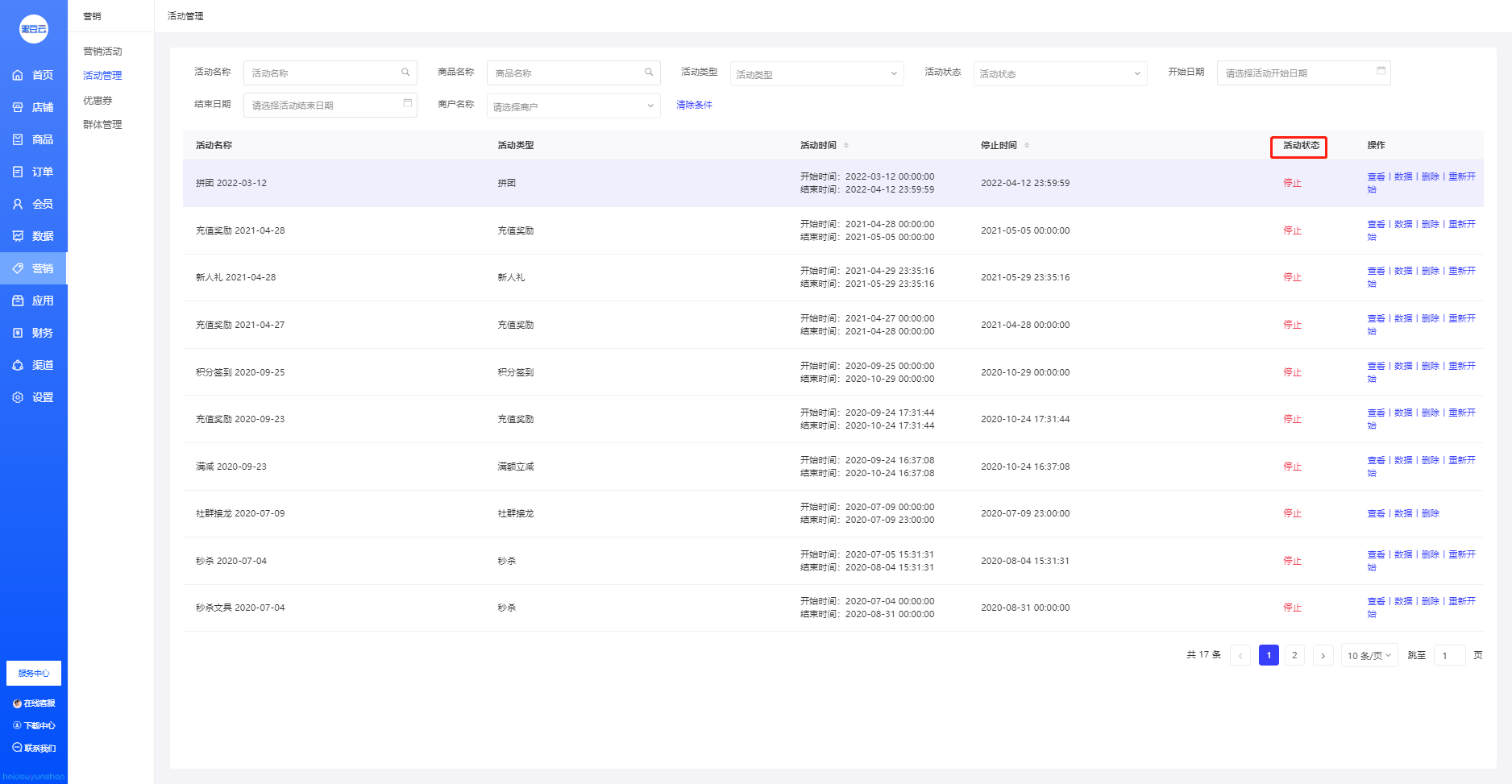Click the search icon in 活动名称 field

pos(405,73)
